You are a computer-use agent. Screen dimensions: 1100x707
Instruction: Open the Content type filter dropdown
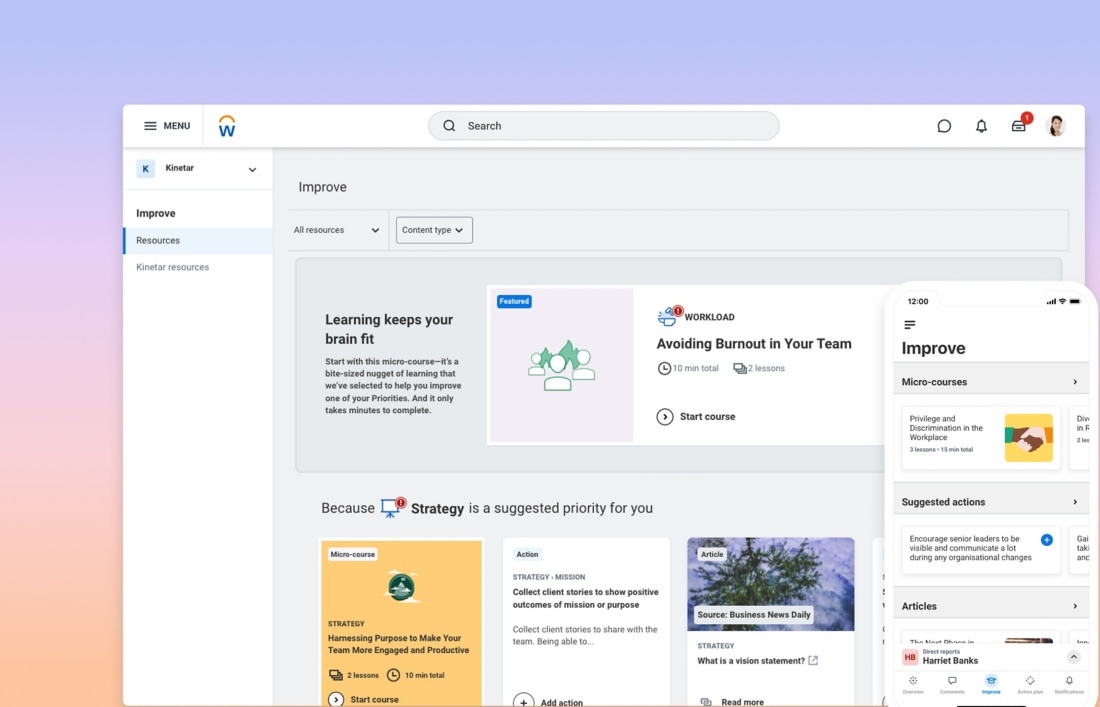[x=434, y=230]
